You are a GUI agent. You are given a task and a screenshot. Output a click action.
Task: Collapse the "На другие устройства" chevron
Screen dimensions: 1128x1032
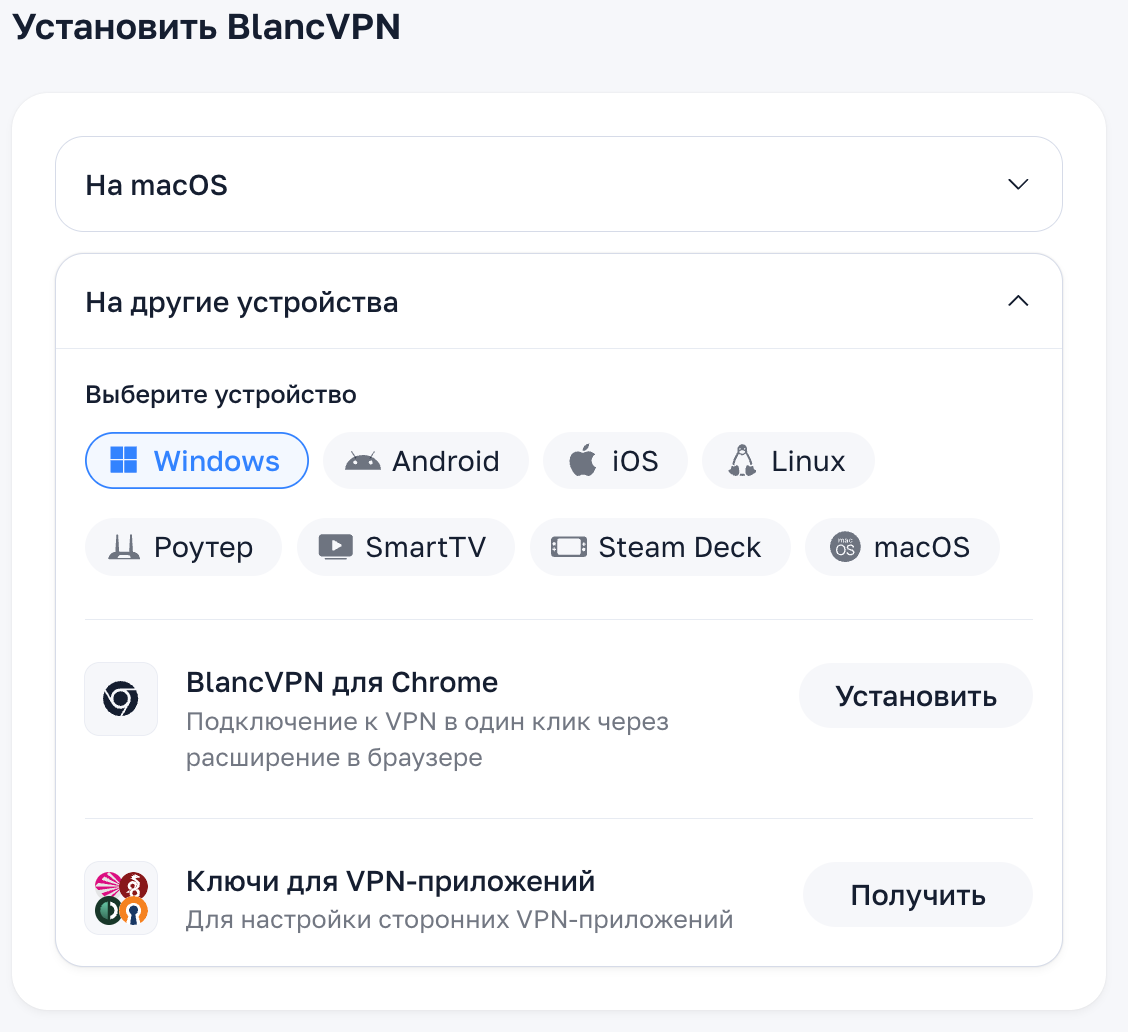(1018, 301)
